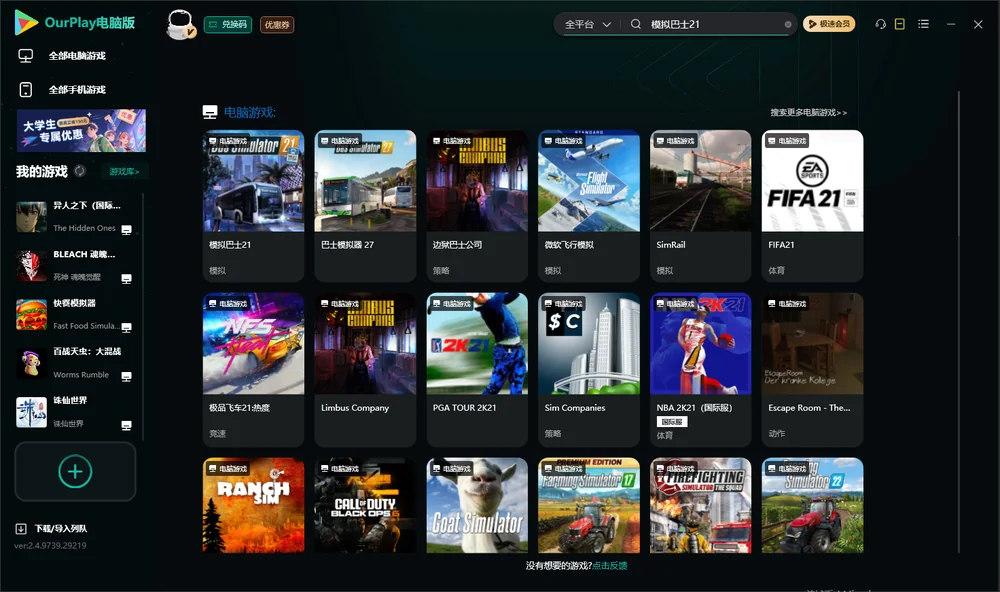The image size is (1000, 592).
Task: Click the phone icon beside 全部手机游戏
Action: click(x=26, y=90)
